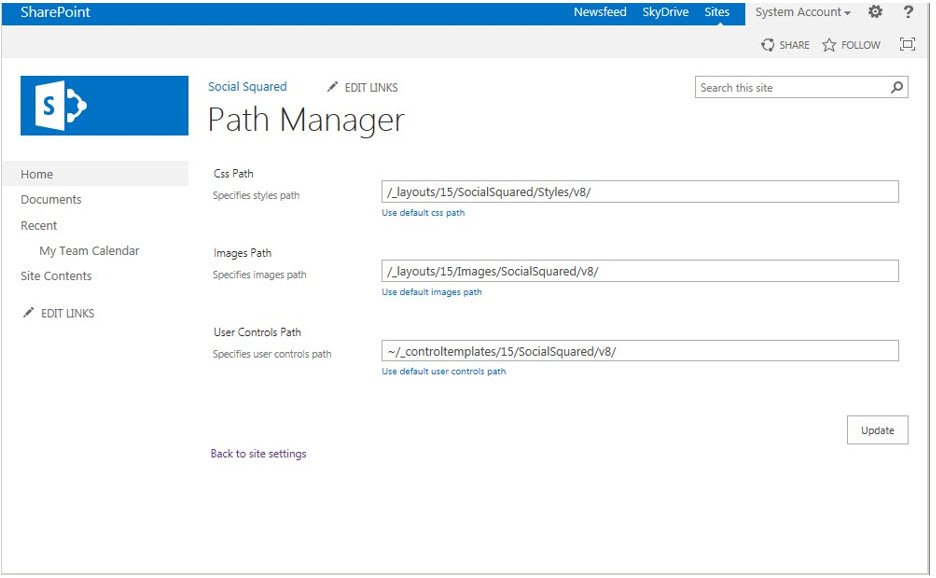Click Use default css path link
The height and width of the screenshot is (578, 936).
[423, 213]
